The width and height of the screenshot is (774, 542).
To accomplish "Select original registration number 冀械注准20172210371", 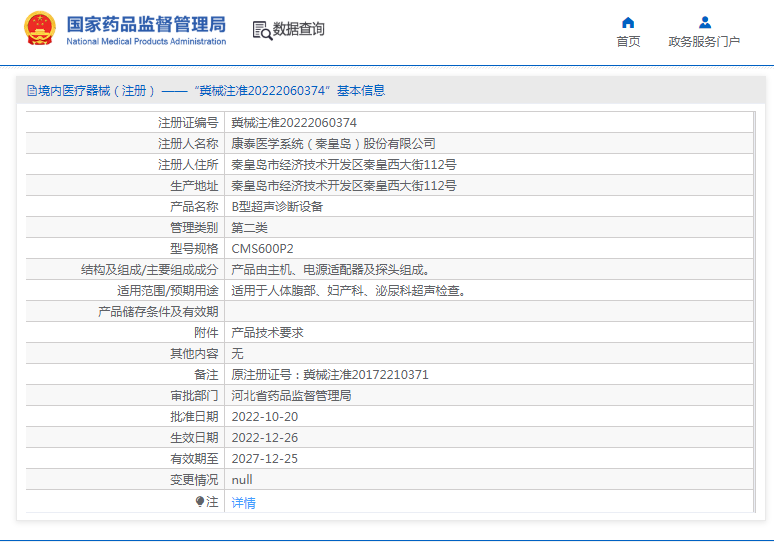I will click(366, 375).
